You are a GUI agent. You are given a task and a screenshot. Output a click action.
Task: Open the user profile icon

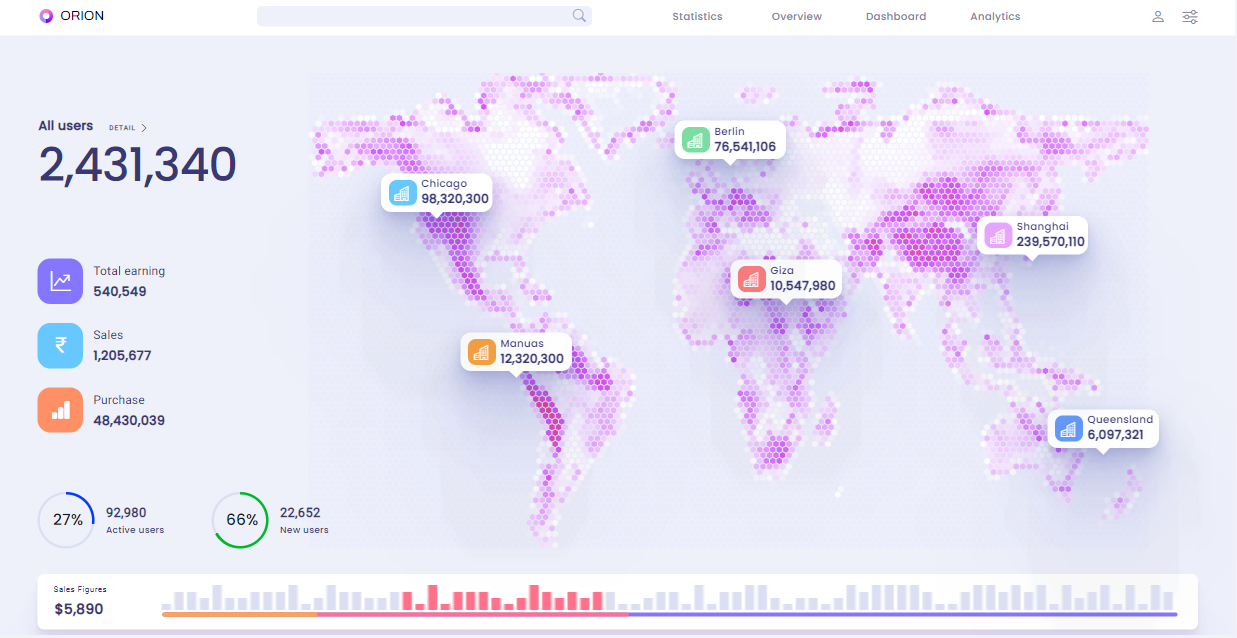pyautogui.click(x=1157, y=16)
